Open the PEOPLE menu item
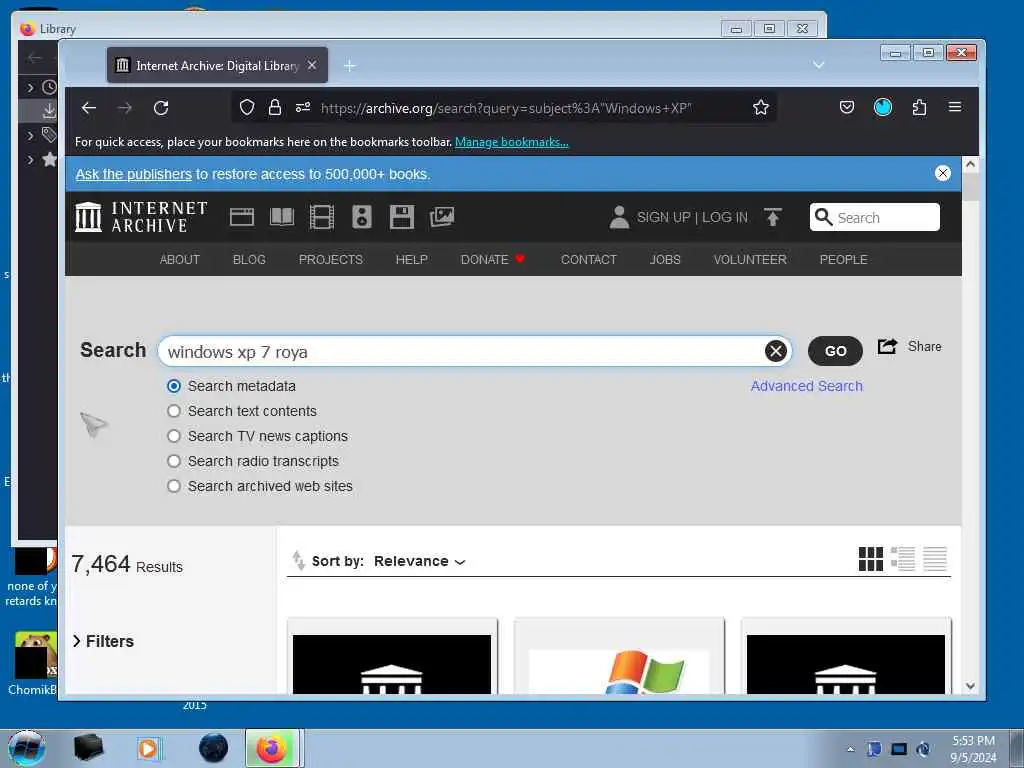The image size is (1024, 768). pos(843,259)
